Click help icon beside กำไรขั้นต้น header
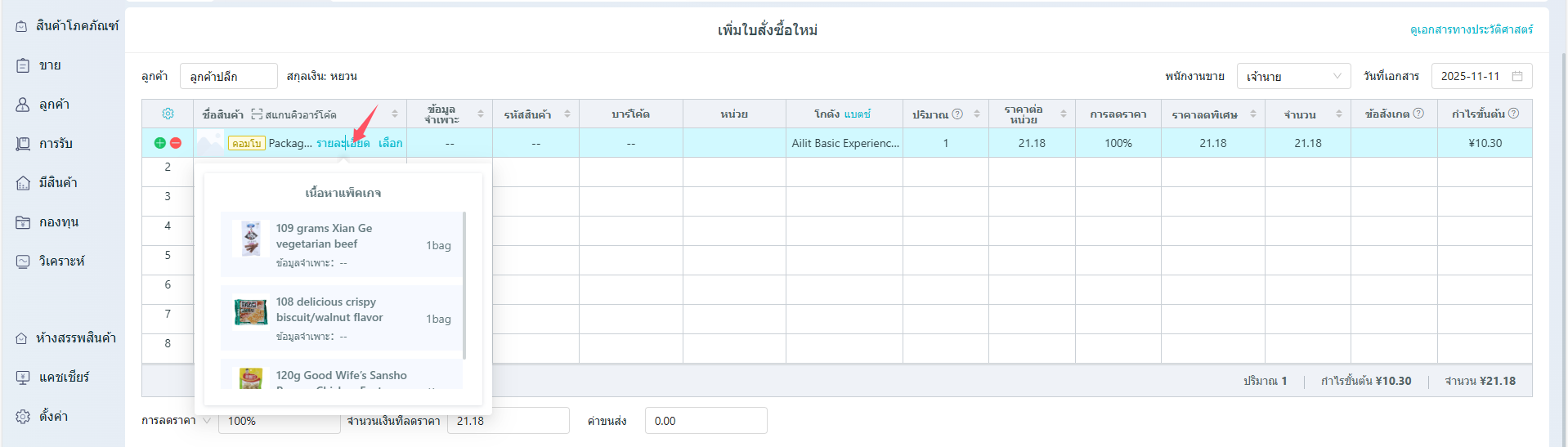1568x447 pixels. click(1513, 114)
